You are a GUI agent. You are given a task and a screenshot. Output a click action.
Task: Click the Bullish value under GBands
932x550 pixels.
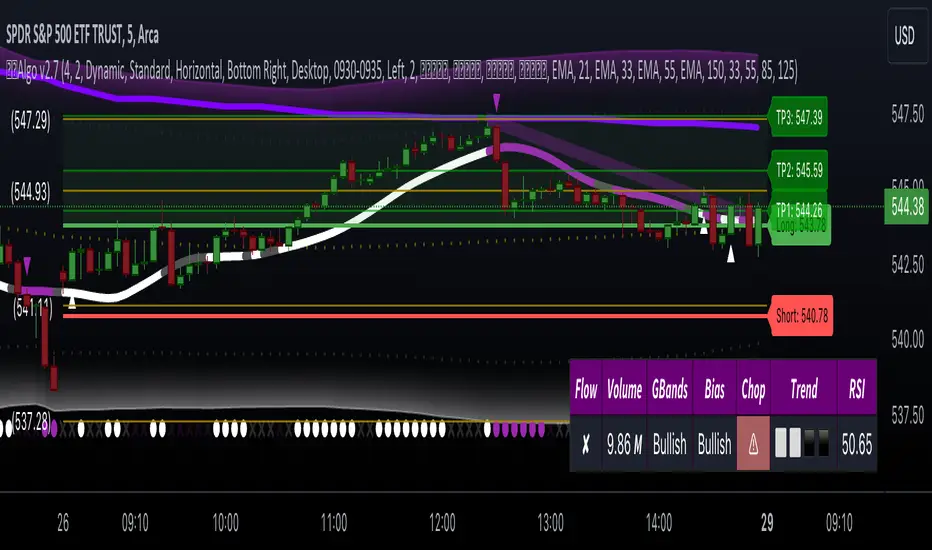click(x=669, y=444)
